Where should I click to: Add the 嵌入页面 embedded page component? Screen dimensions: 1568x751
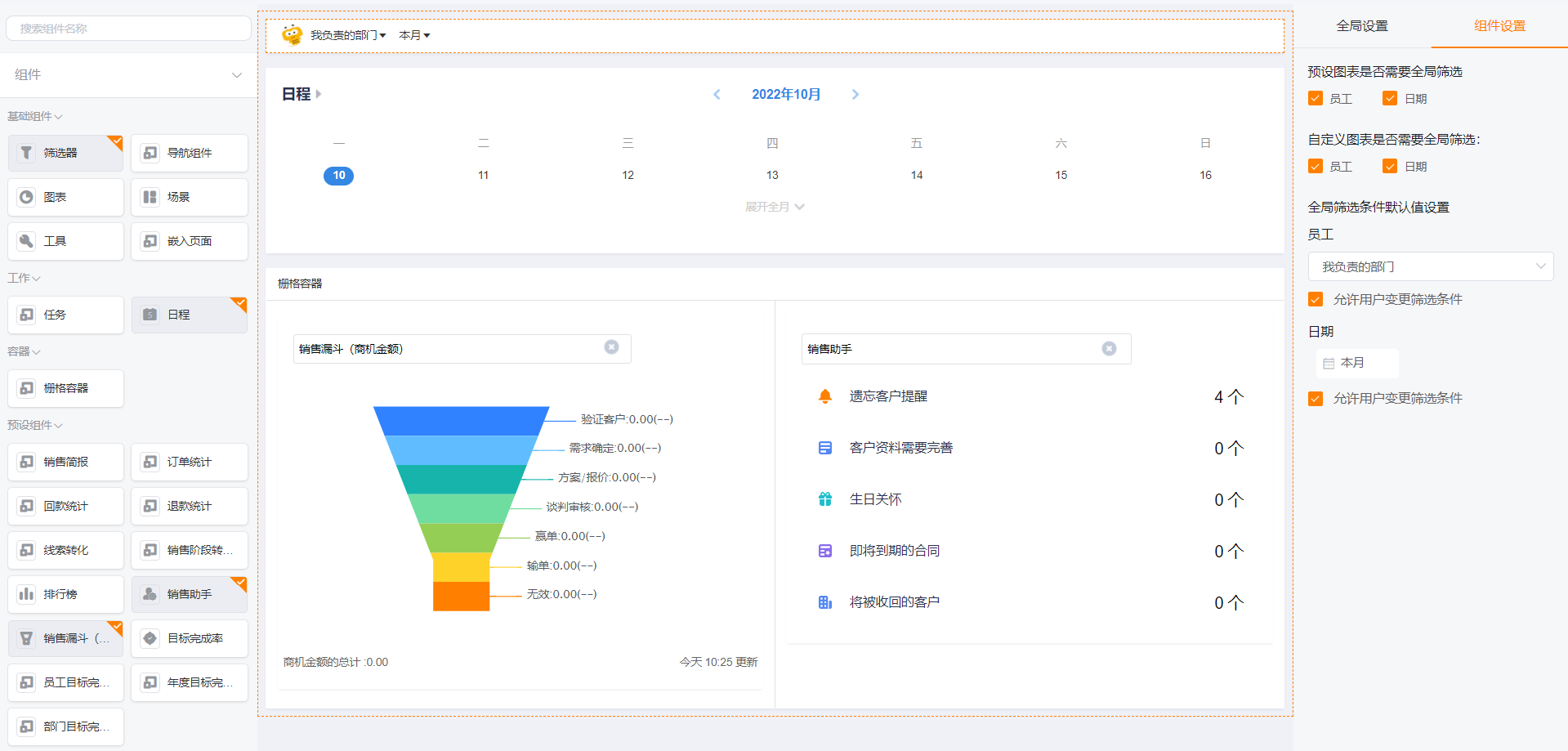pos(190,241)
